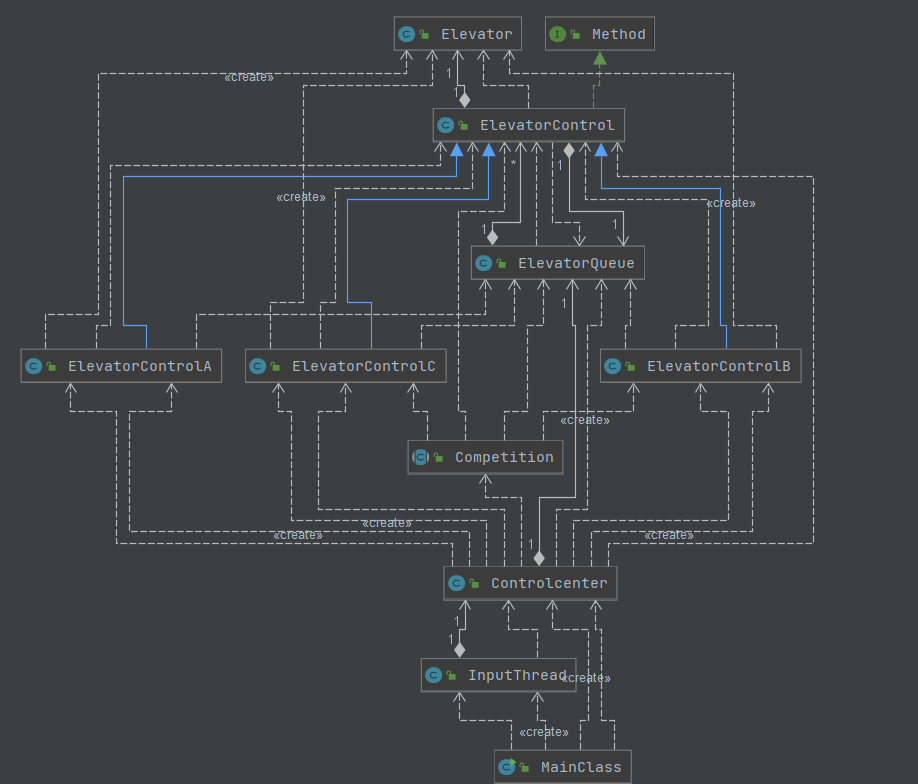This screenshot has width=918, height=784.
Task: Click the InputThread class icon
Action: (433, 675)
